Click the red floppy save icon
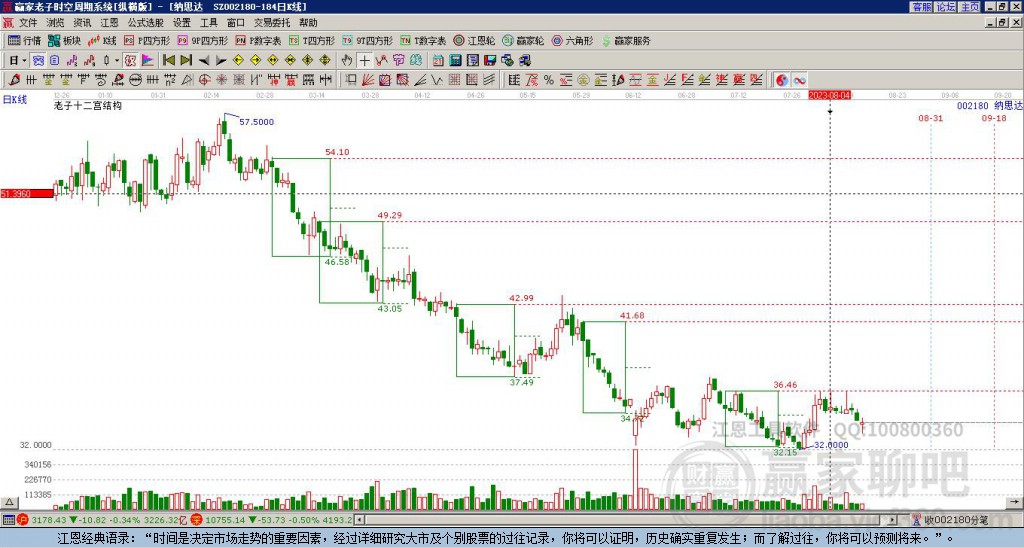The image size is (1024, 548). tap(490, 61)
